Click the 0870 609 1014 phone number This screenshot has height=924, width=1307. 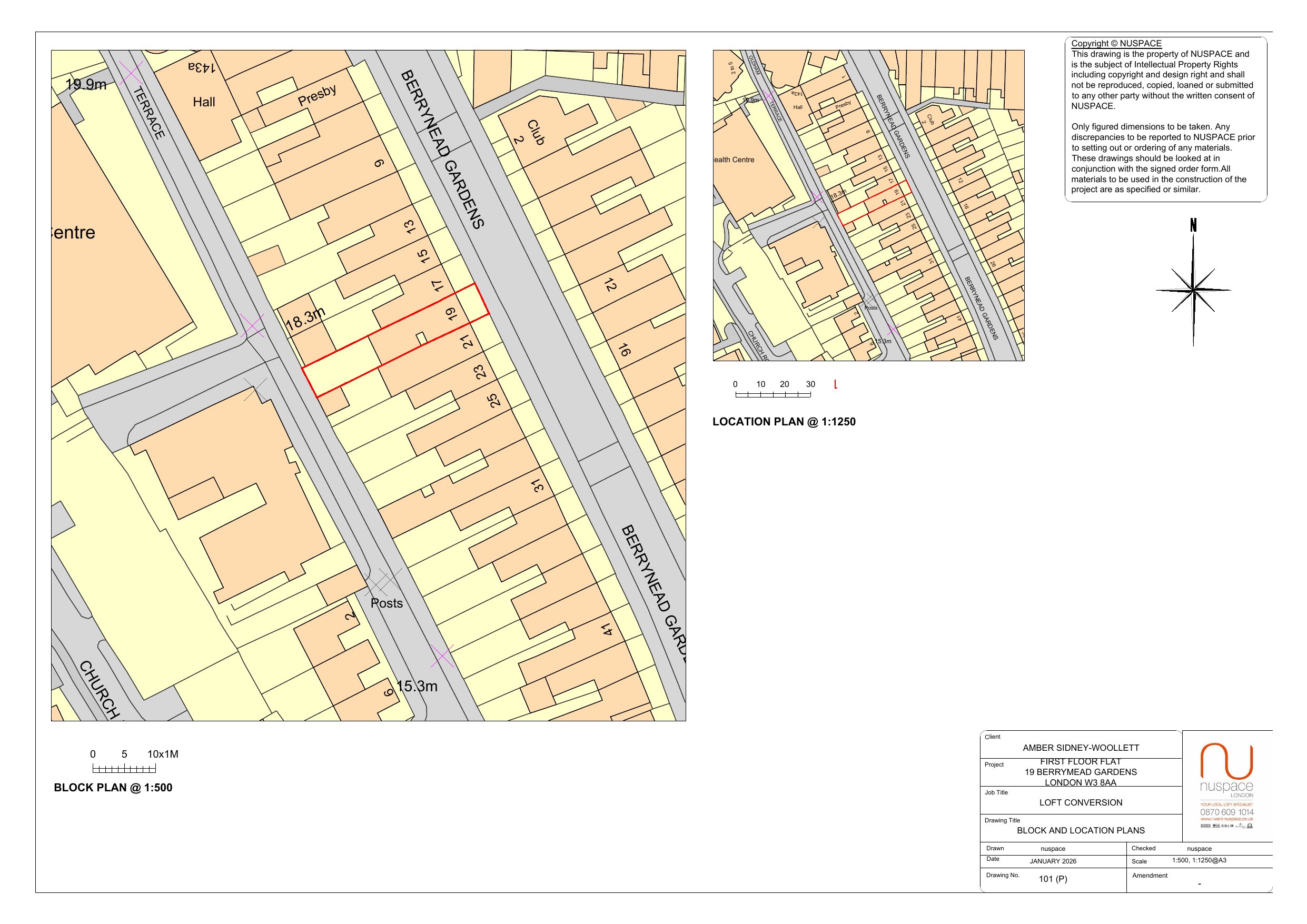pos(1227,812)
